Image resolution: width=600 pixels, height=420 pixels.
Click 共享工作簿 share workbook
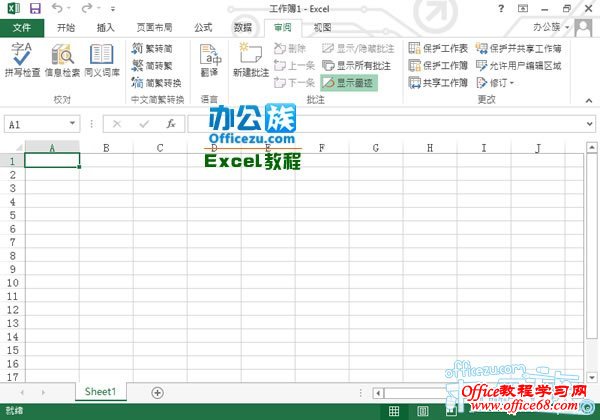point(438,82)
